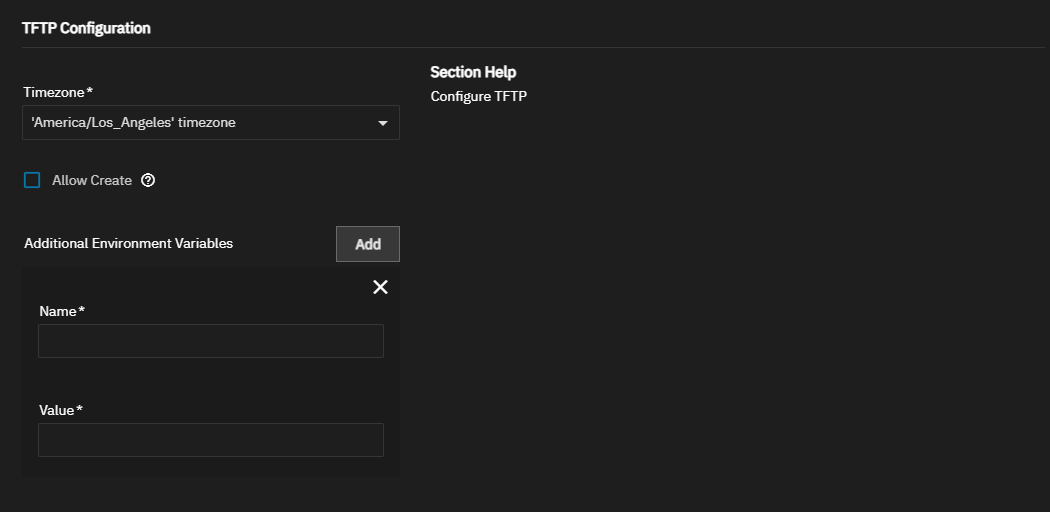Open the Timezone dropdown field
1050x512 pixels.
pyautogui.click(x=200, y=123)
